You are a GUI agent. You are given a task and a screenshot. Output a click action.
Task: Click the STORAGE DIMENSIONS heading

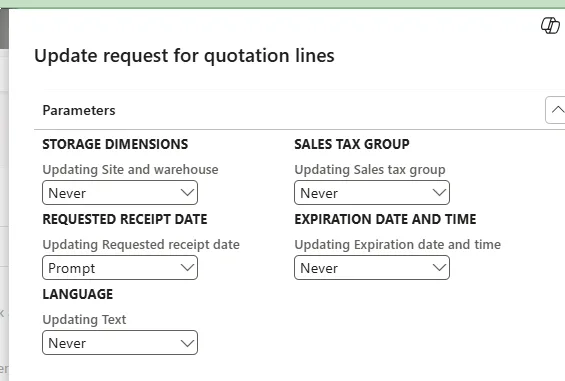pyautogui.click(x=115, y=144)
